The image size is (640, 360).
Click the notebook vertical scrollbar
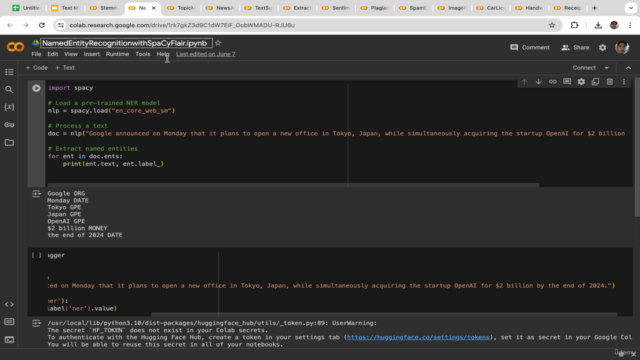637,147
